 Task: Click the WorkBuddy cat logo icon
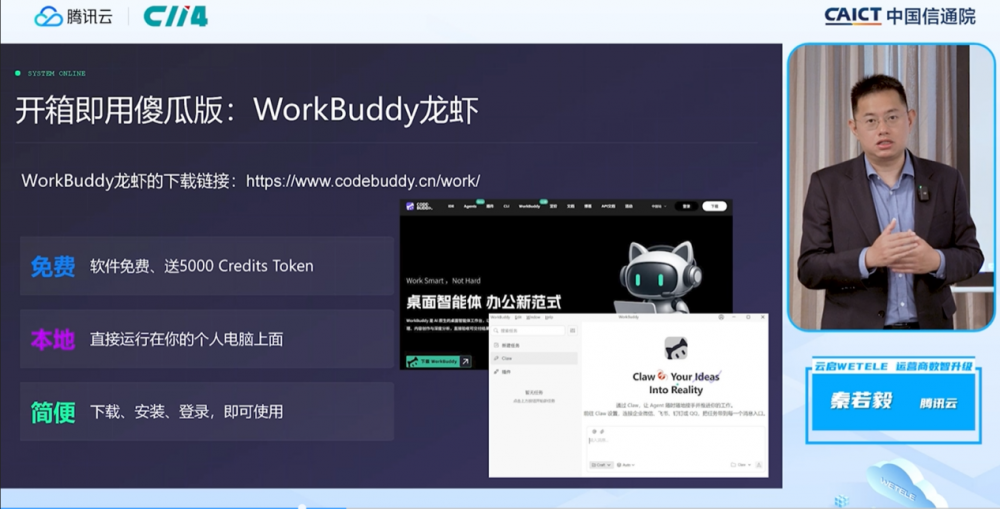(676, 348)
